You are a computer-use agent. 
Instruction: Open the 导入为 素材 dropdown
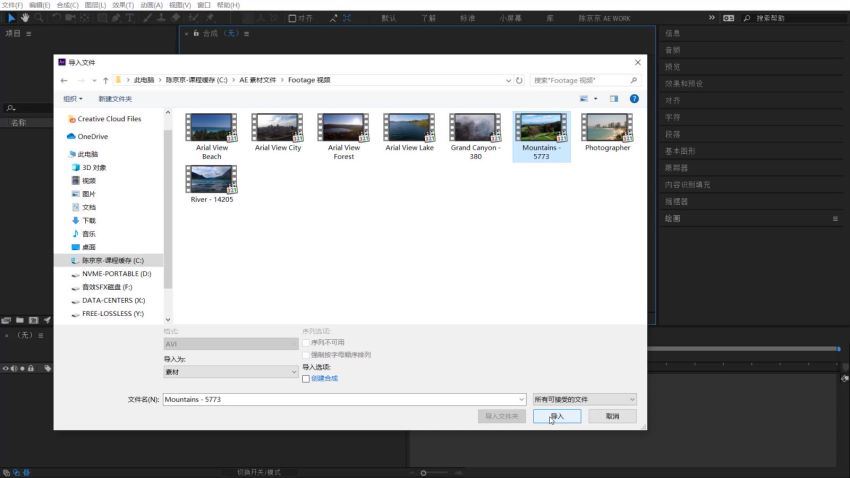point(231,372)
